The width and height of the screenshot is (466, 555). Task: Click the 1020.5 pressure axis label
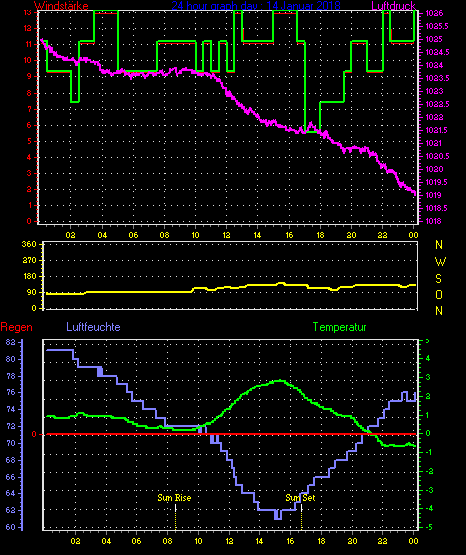point(437,156)
